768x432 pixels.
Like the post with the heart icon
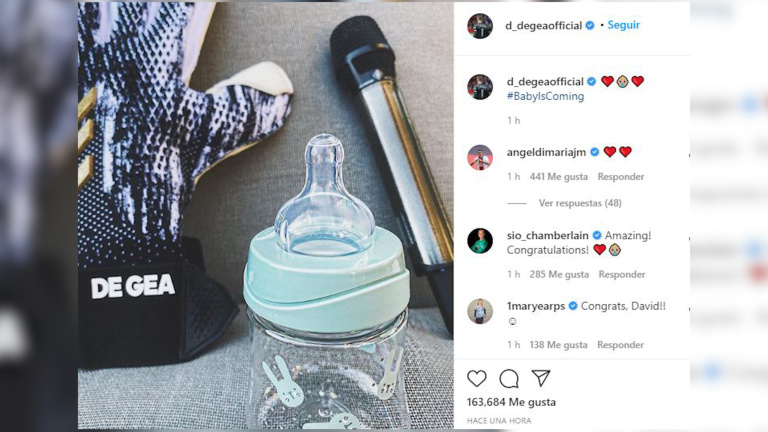tap(477, 379)
